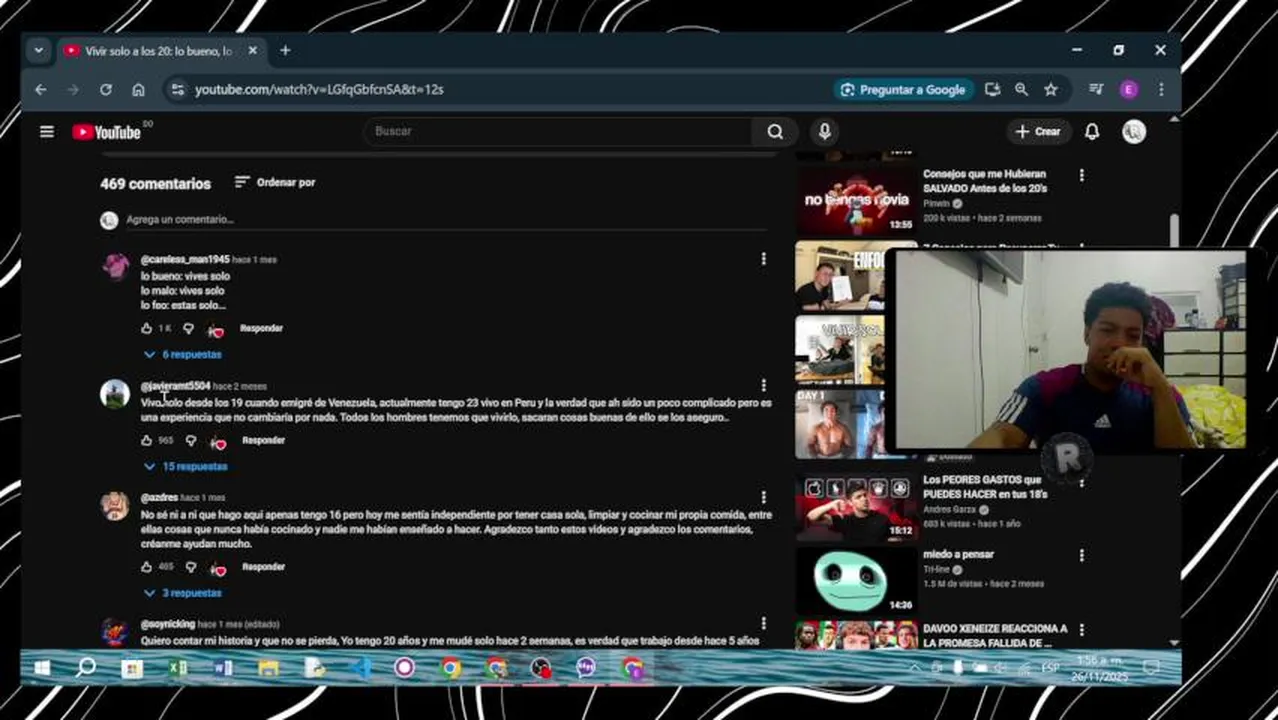Open the taskbar clock and date
Viewport: 1278px width, 720px height.
click(1101, 668)
